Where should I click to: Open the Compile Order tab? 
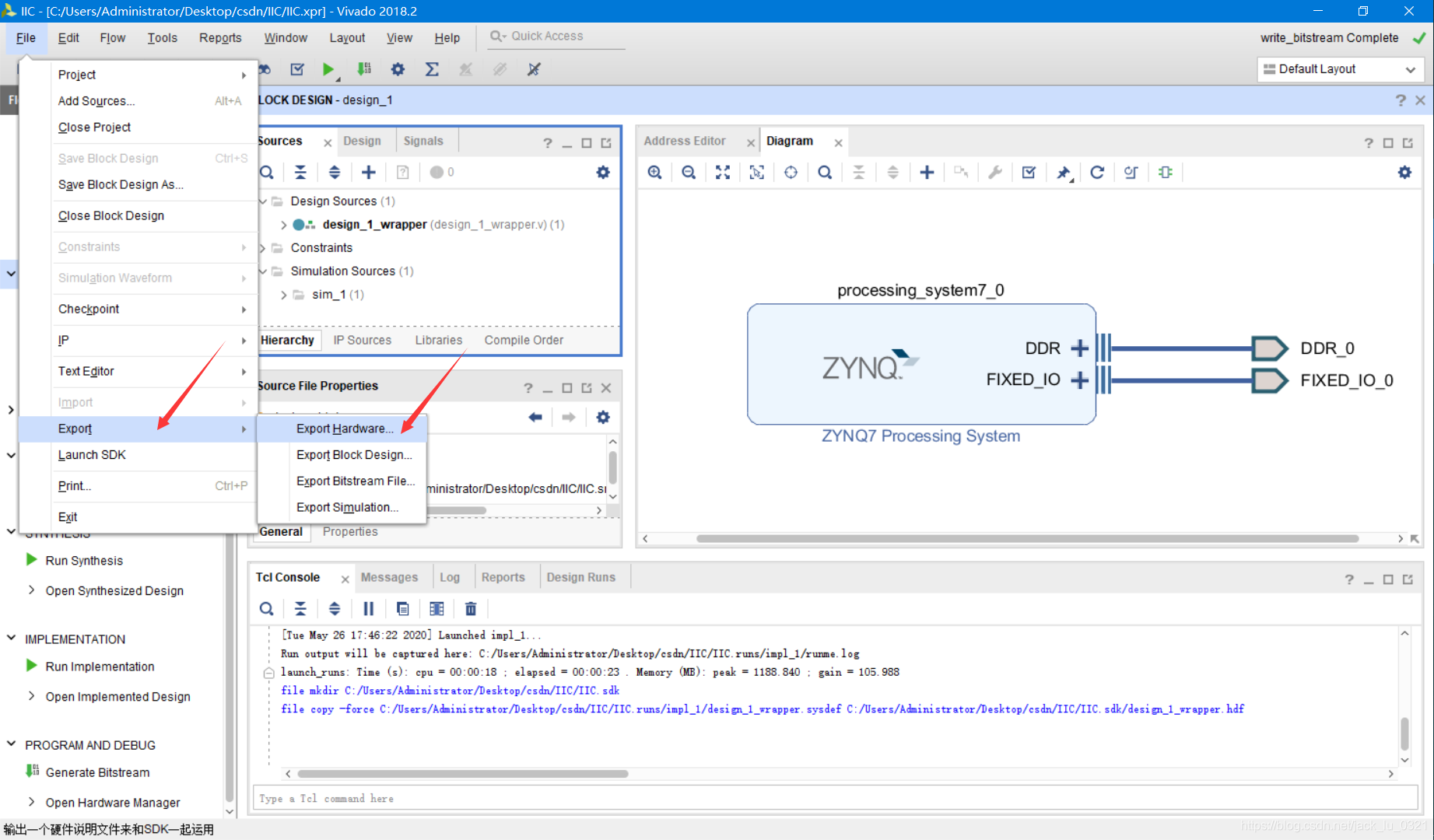click(524, 340)
